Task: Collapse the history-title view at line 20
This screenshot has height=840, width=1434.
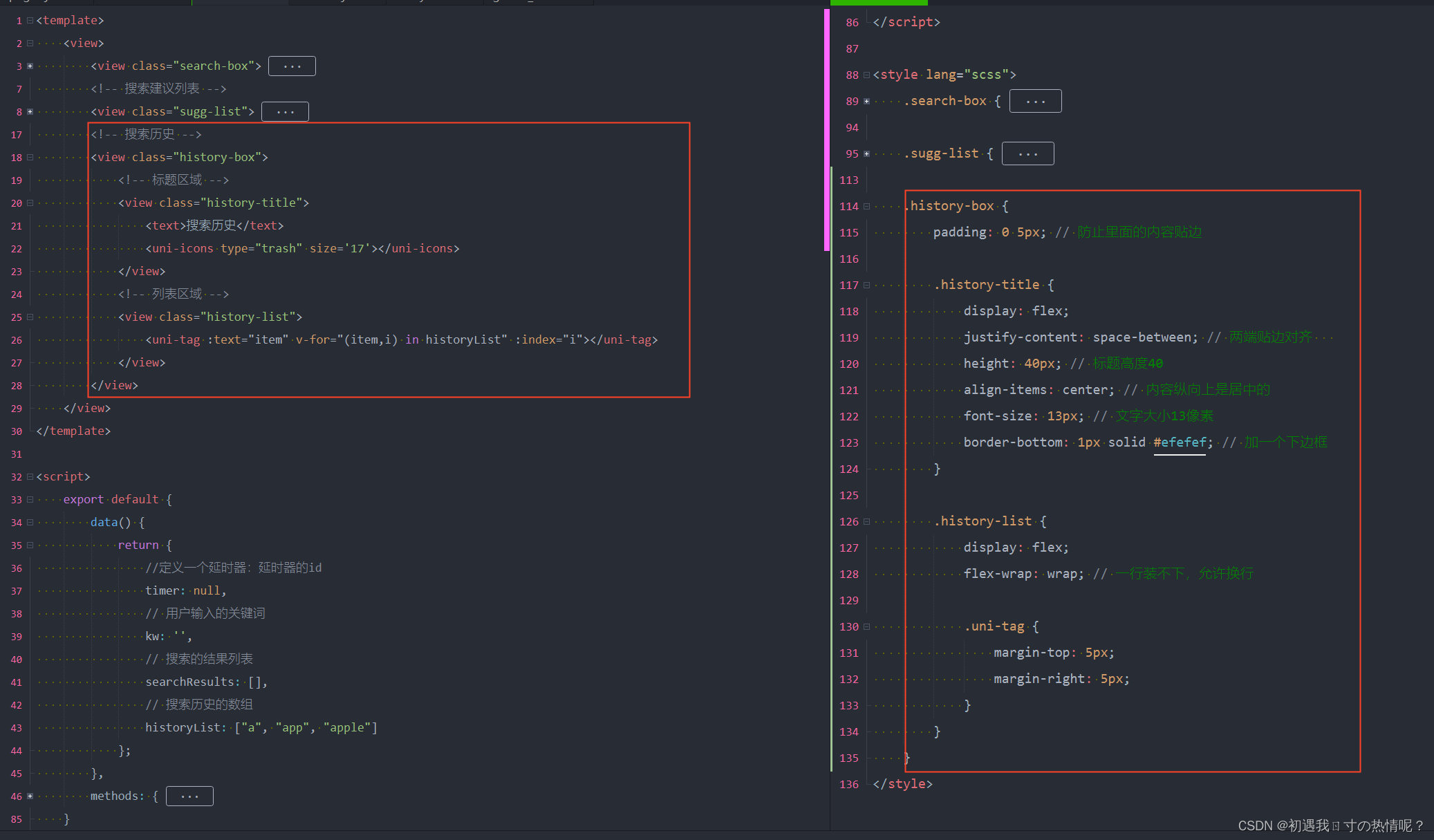Action: (x=30, y=203)
